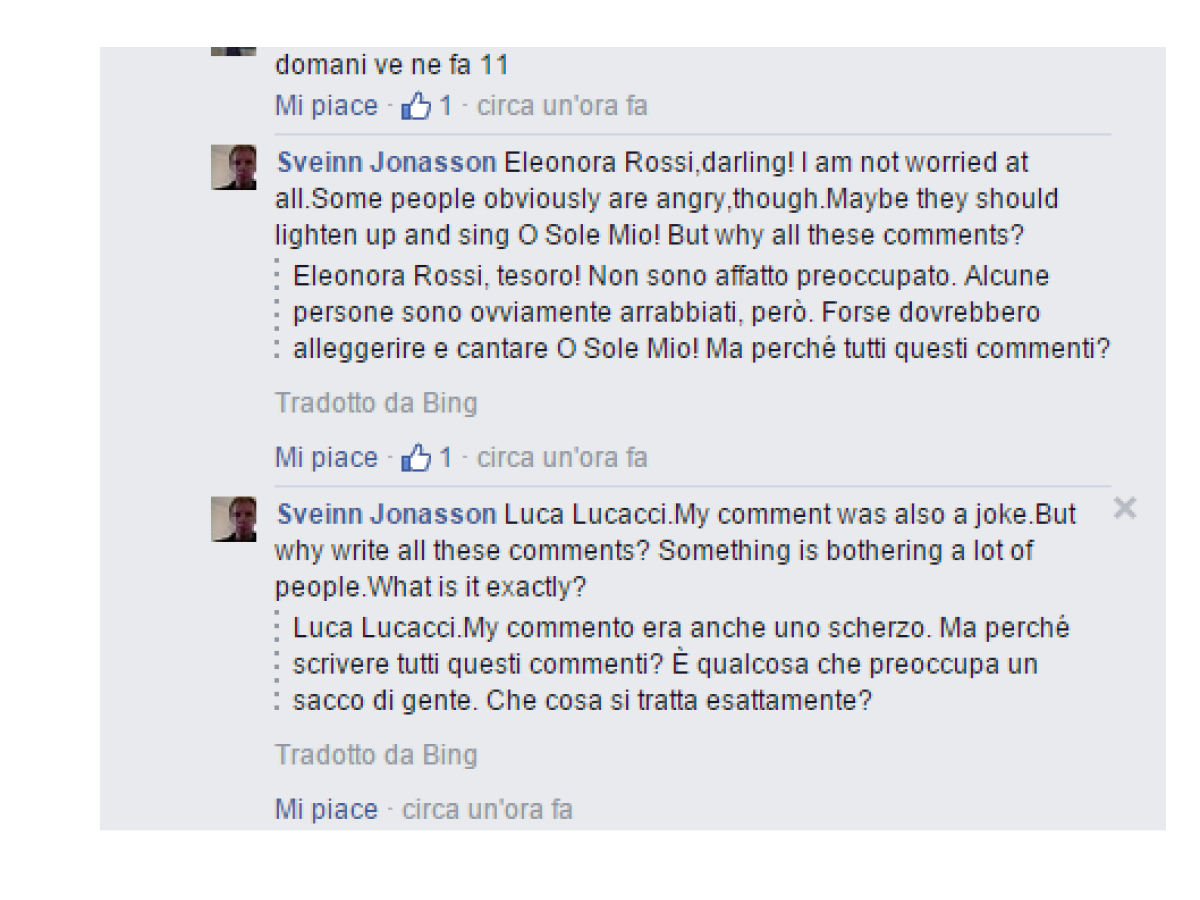1200x900 pixels.
Task: Open the timestamp under 'domani ve ne fa 11'
Action: pyautogui.click(x=562, y=106)
